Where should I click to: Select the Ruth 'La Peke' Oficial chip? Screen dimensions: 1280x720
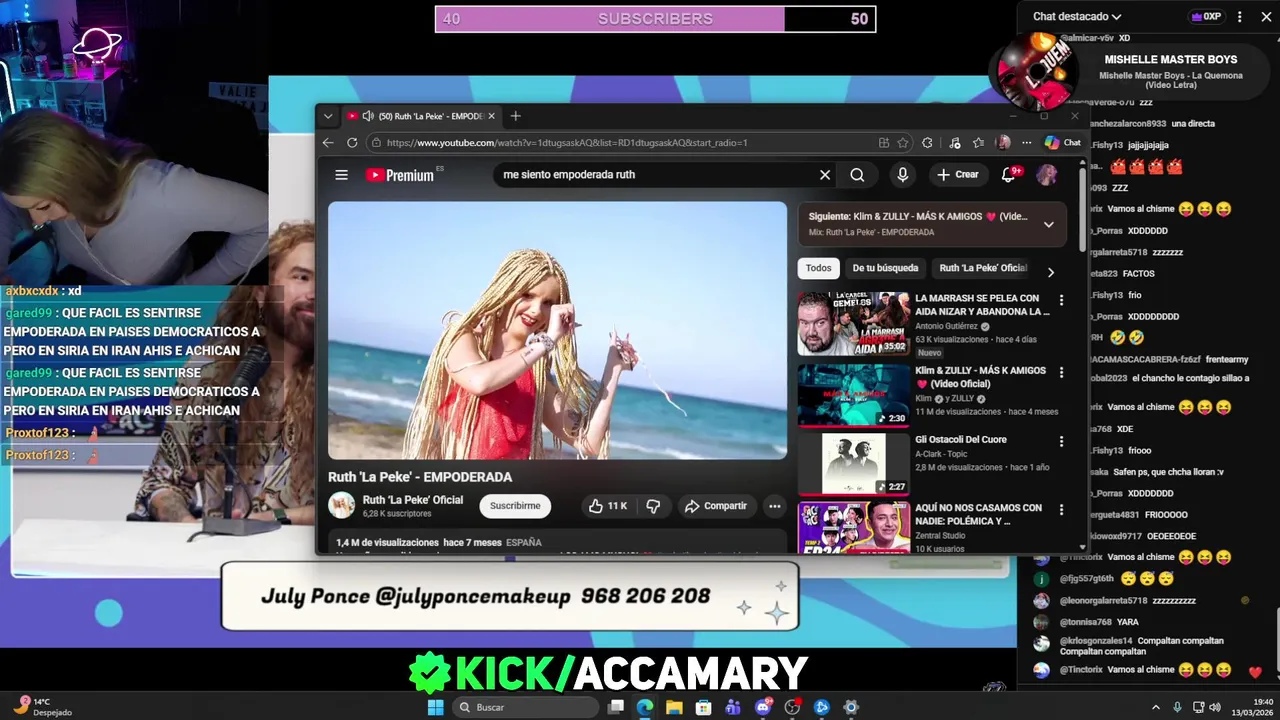(x=983, y=268)
